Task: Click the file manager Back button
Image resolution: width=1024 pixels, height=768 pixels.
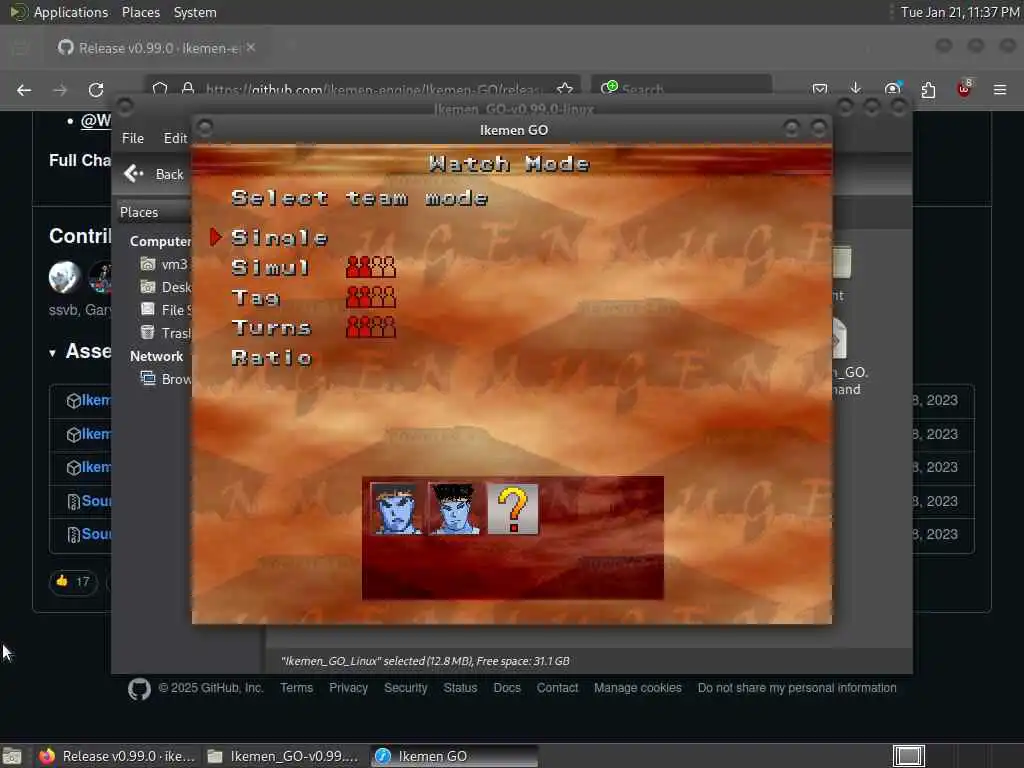Action: pyautogui.click(x=153, y=174)
